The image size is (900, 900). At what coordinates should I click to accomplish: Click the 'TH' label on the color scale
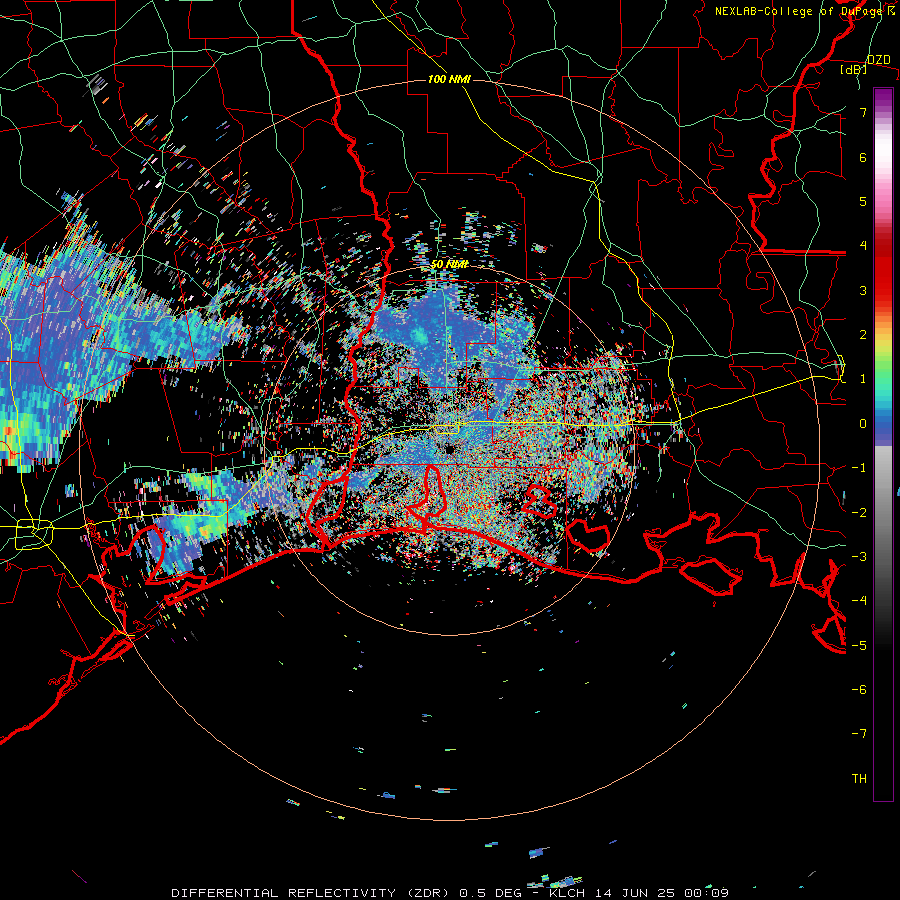click(859, 779)
